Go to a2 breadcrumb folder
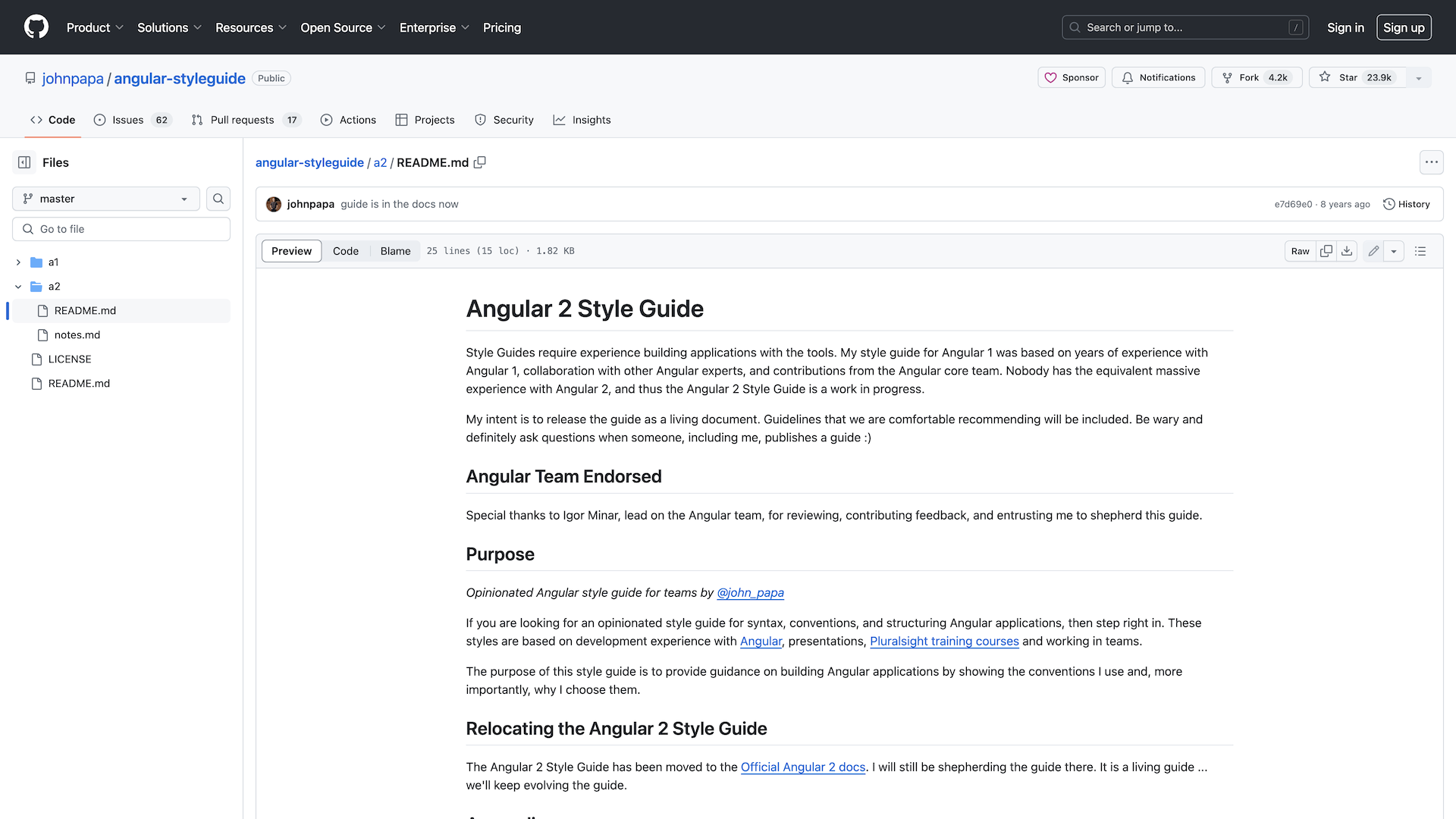Image resolution: width=1456 pixels, height=819 pixels. (x=380, y=162)
